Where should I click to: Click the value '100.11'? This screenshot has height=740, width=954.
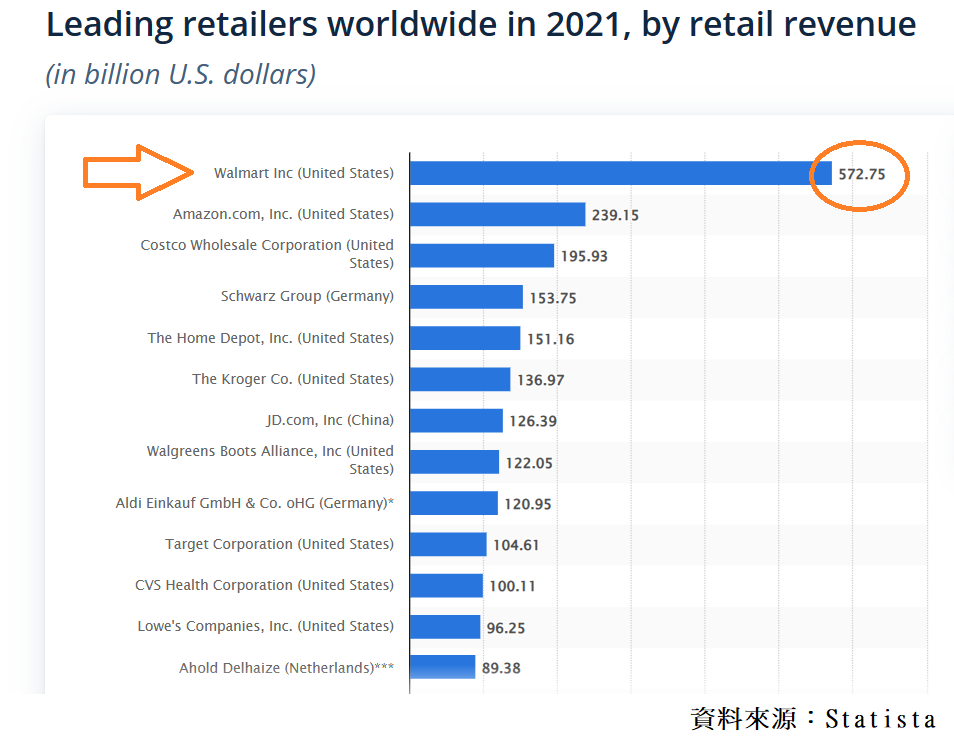point(512,586)
